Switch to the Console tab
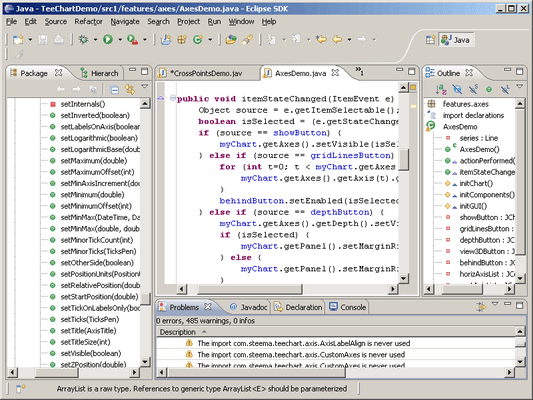This screenshot has width=533, height=400. [x=348, y=307]
